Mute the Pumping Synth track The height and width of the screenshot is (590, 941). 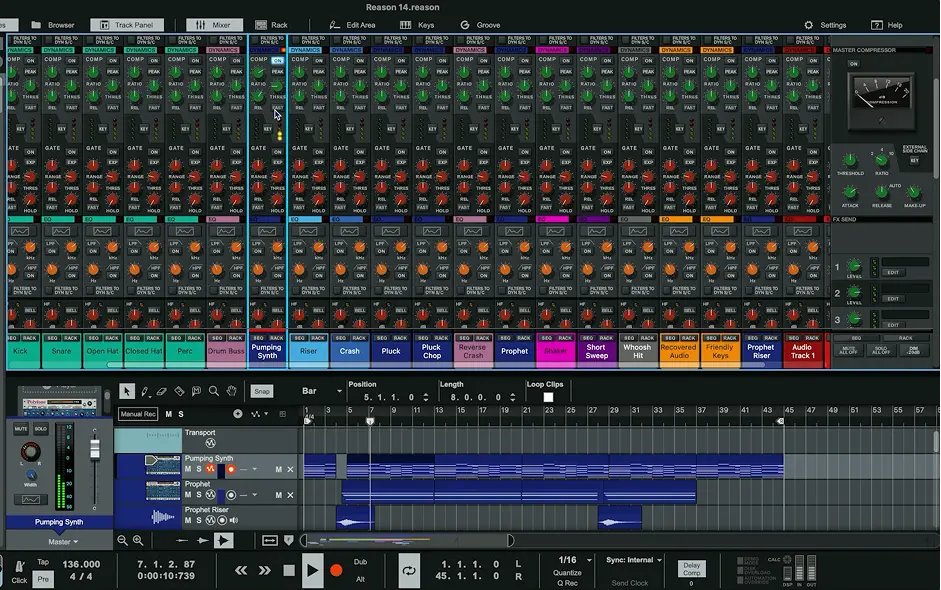pos(188,469)
